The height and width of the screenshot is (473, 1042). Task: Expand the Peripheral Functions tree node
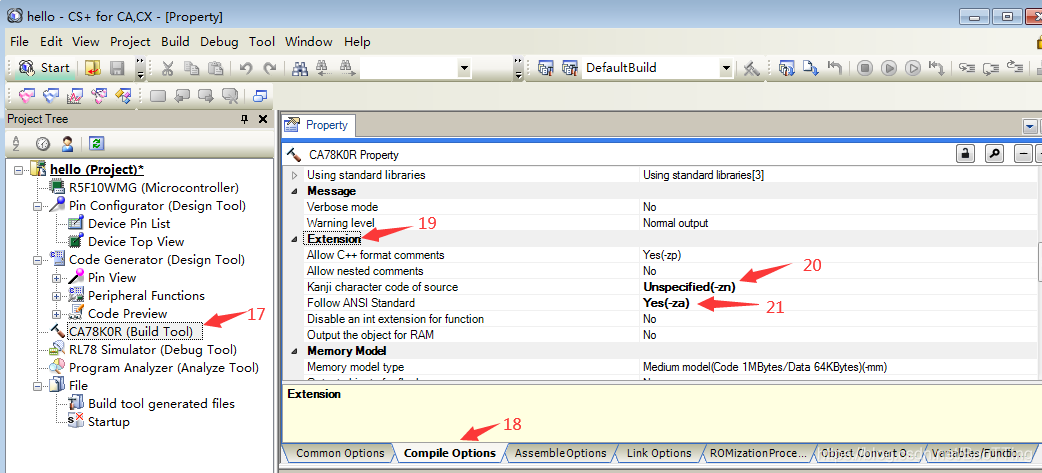(x=56, y=296)
